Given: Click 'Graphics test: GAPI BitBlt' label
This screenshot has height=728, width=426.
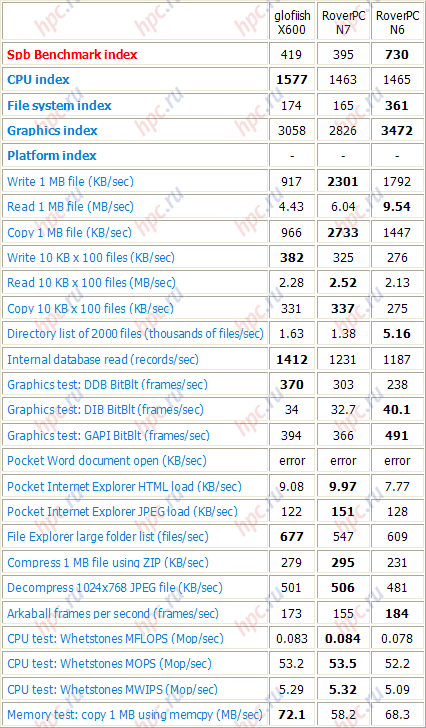Looking at the screenshot, I should (108, 436).
